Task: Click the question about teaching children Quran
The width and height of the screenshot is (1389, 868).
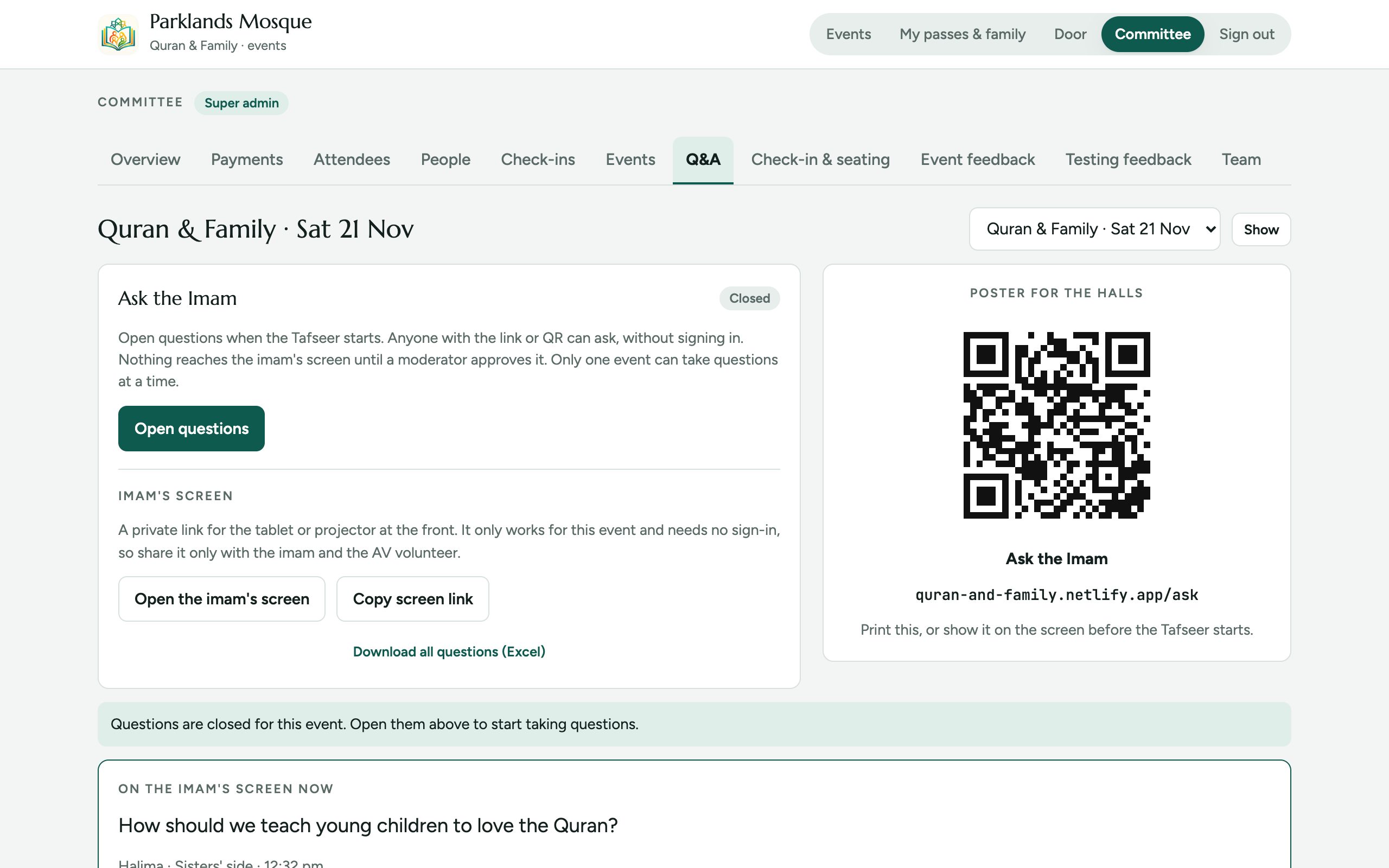Action: (x=368, y=826)
